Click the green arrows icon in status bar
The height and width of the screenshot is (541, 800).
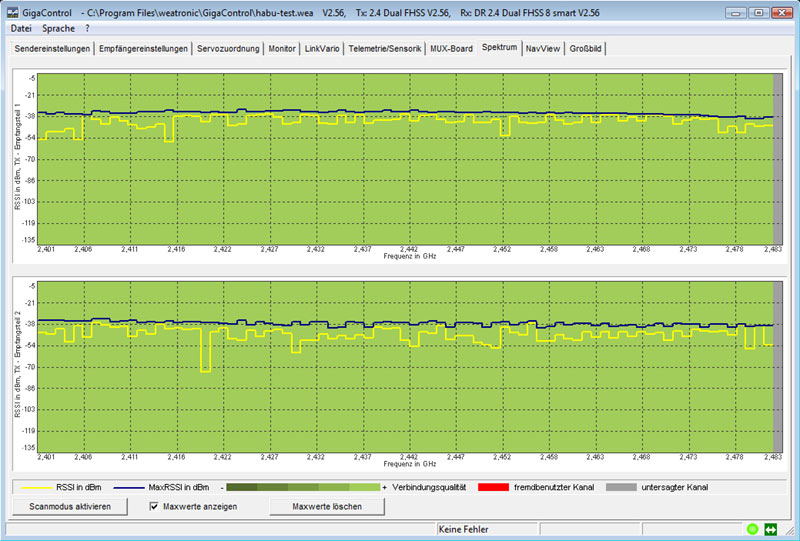tap(770, 529)
